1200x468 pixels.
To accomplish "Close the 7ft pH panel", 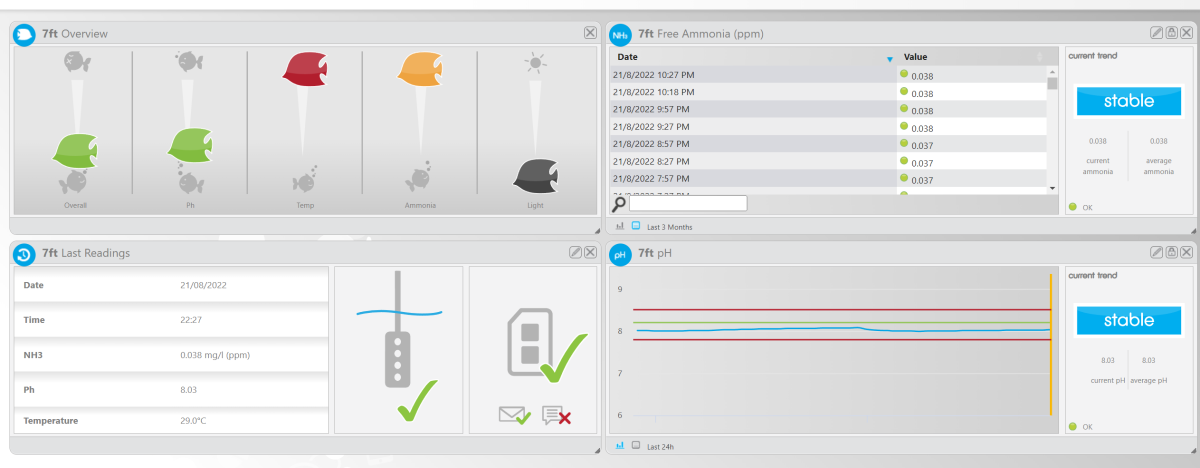I will (1186, 253).
